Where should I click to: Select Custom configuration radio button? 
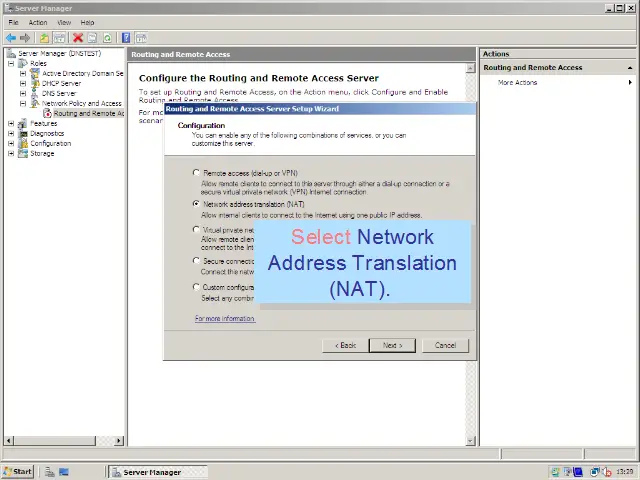[196, 287]
